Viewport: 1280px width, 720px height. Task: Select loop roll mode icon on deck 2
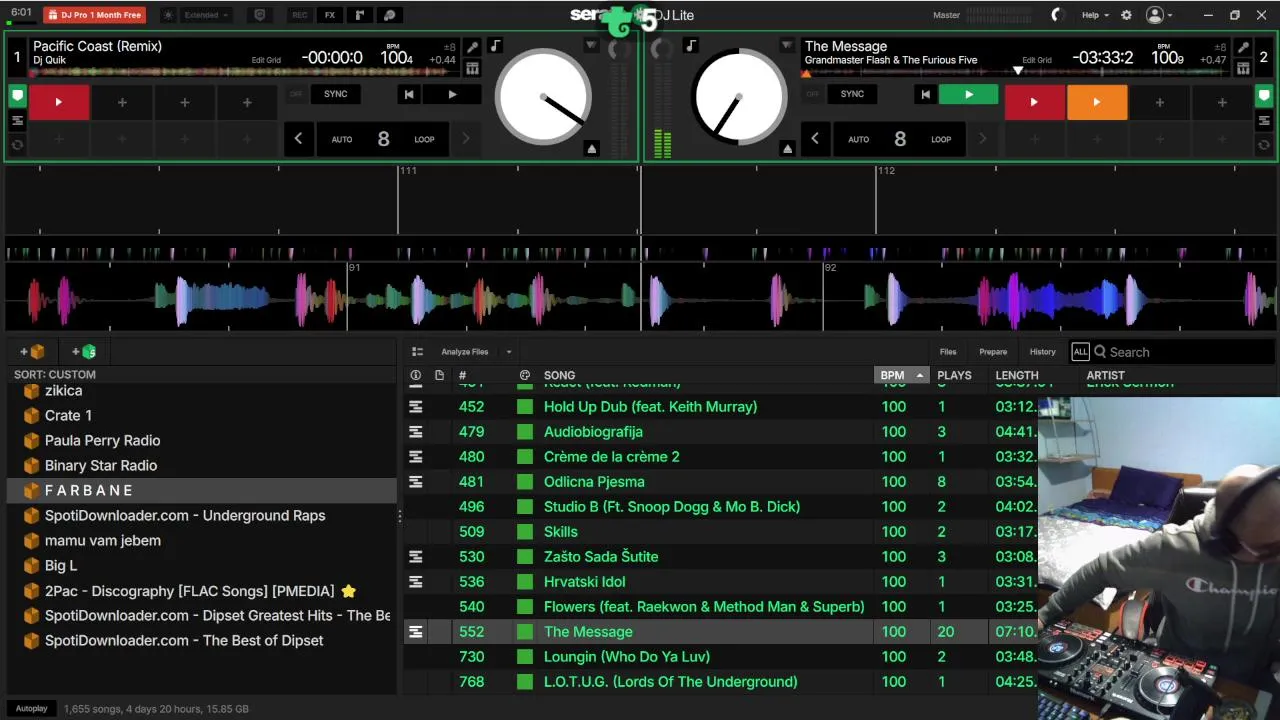coord(1263,145)
